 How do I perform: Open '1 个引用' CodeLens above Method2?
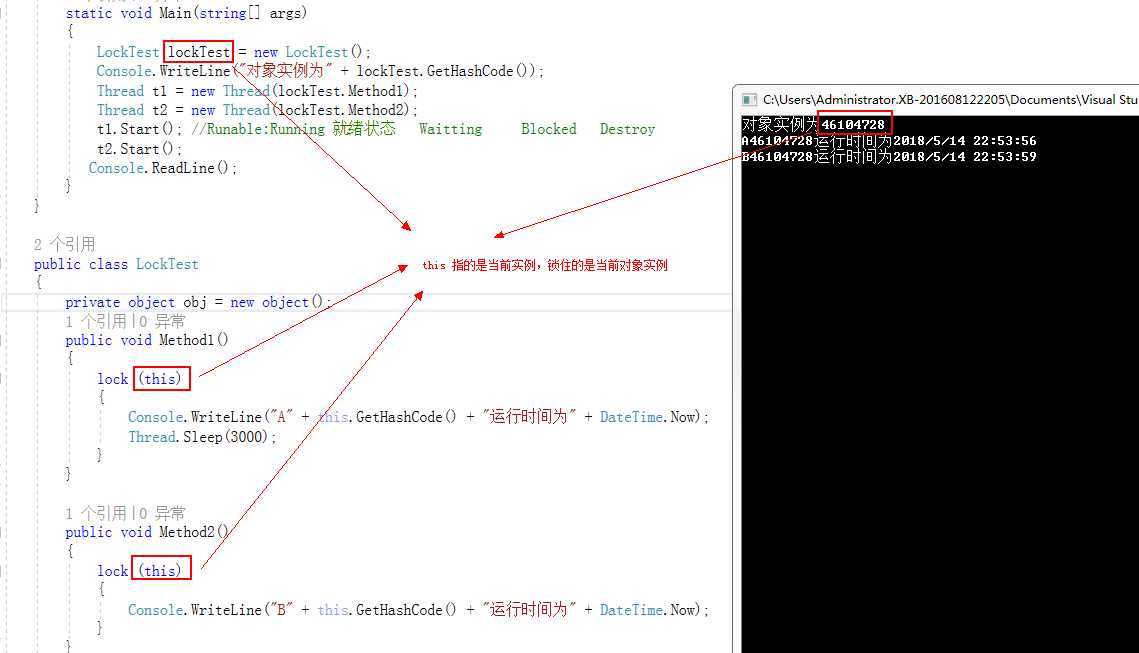pyautogui.click(x=96, y=514)
